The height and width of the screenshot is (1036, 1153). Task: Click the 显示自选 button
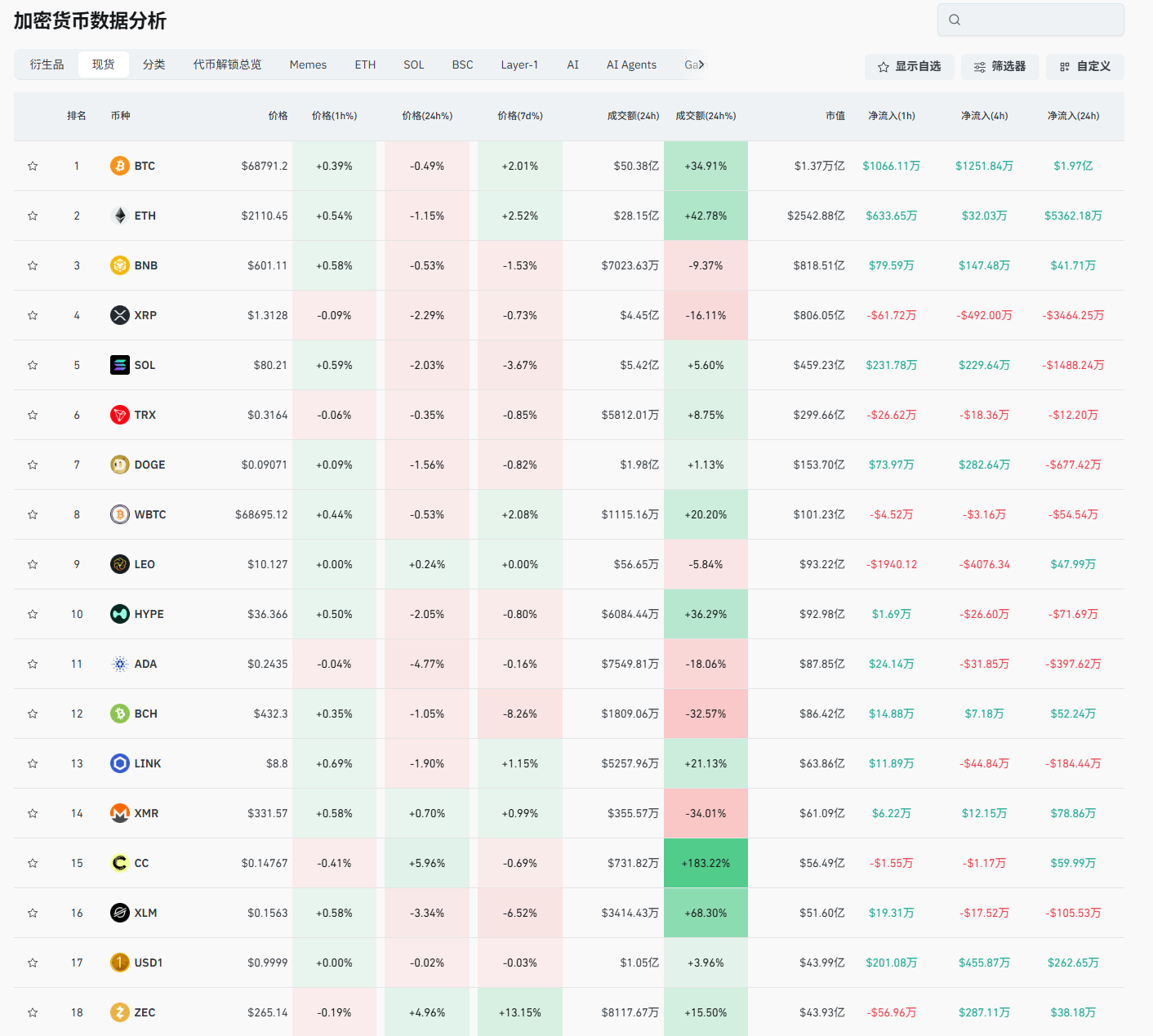(x=909, y=67)
